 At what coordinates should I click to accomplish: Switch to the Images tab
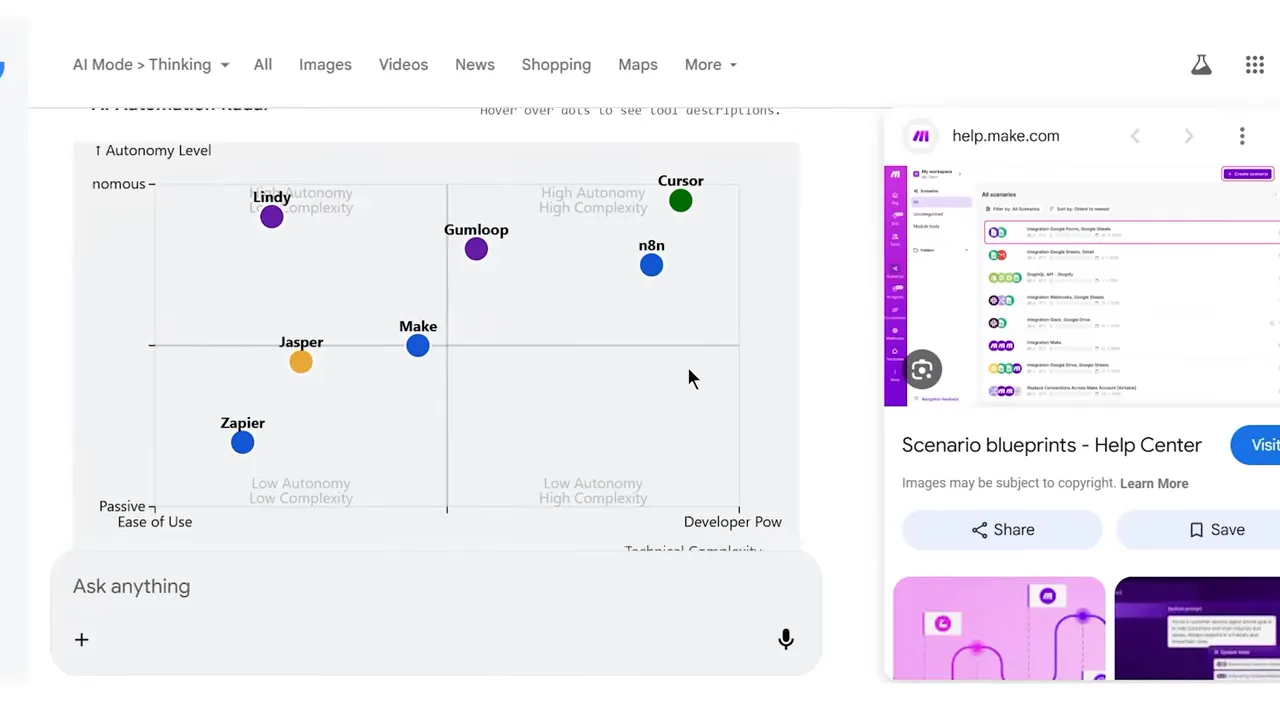point(325,65)
